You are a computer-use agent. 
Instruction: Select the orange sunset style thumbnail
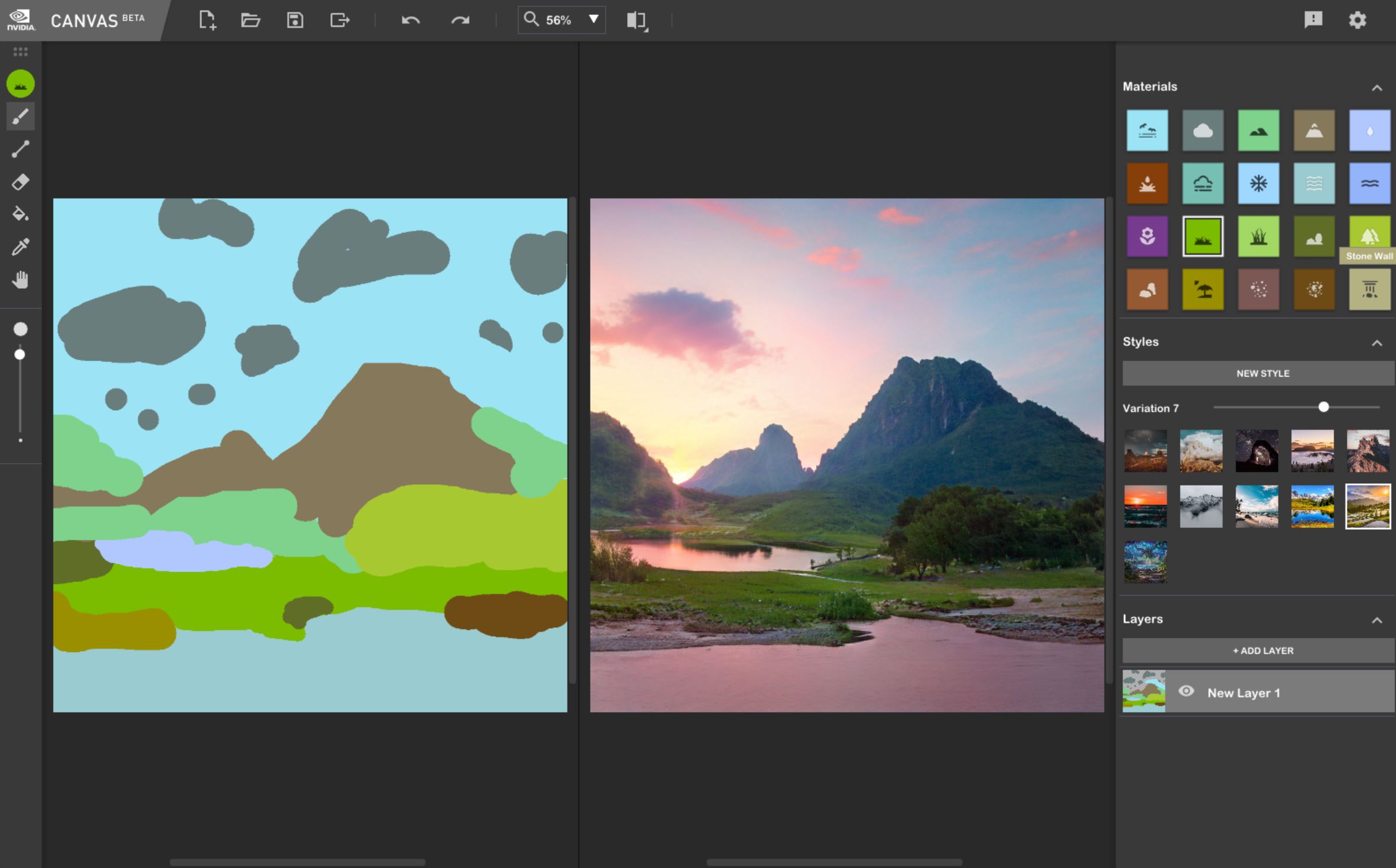coord(1145,506)
